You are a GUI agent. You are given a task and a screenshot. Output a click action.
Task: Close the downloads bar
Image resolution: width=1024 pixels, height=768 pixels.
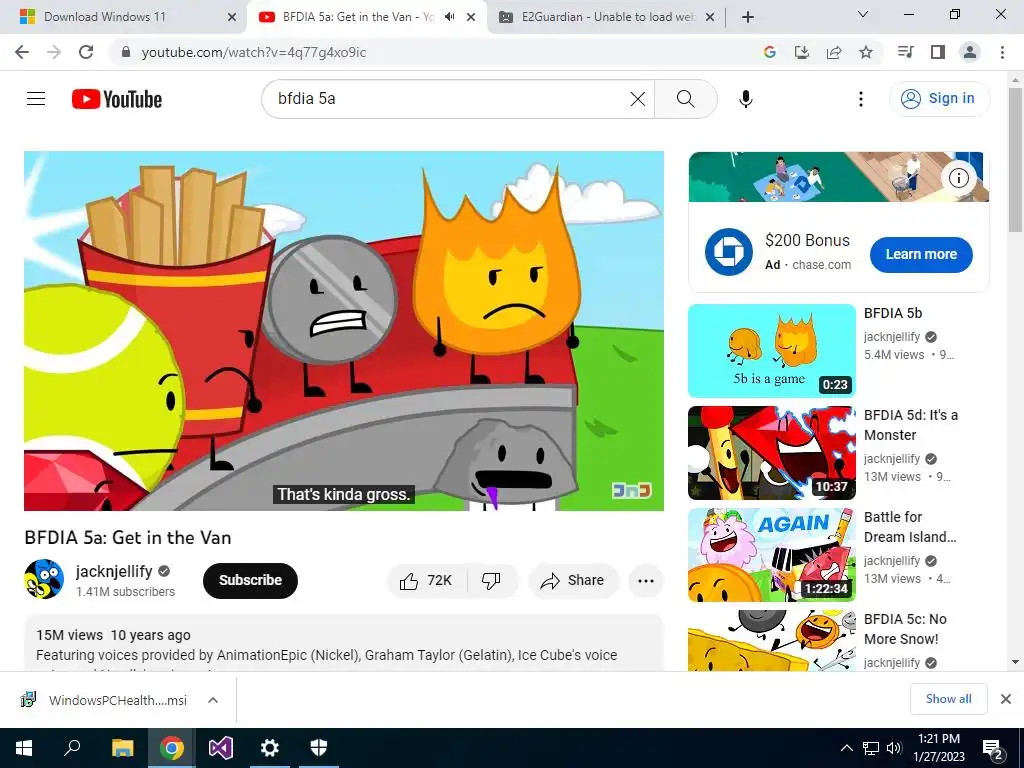pyautogui.click(x=1006, y=699)
